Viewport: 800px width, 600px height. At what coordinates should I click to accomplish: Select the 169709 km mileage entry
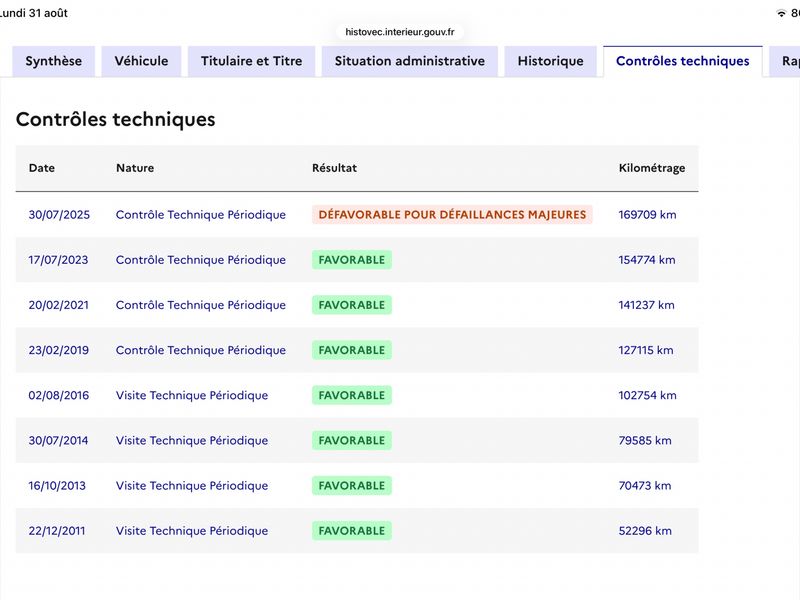[x=647, y=215]
